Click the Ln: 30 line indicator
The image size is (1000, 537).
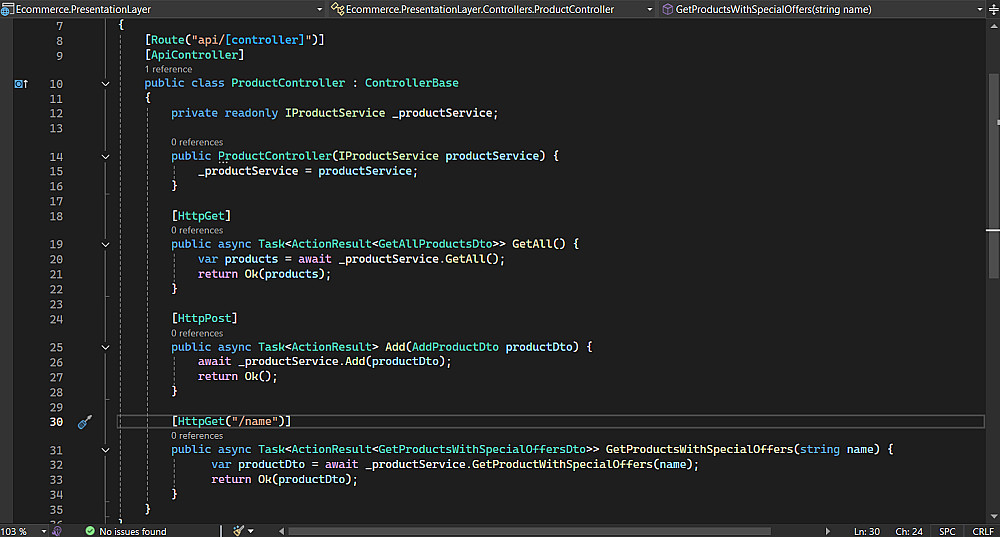[x=867, y=531]
